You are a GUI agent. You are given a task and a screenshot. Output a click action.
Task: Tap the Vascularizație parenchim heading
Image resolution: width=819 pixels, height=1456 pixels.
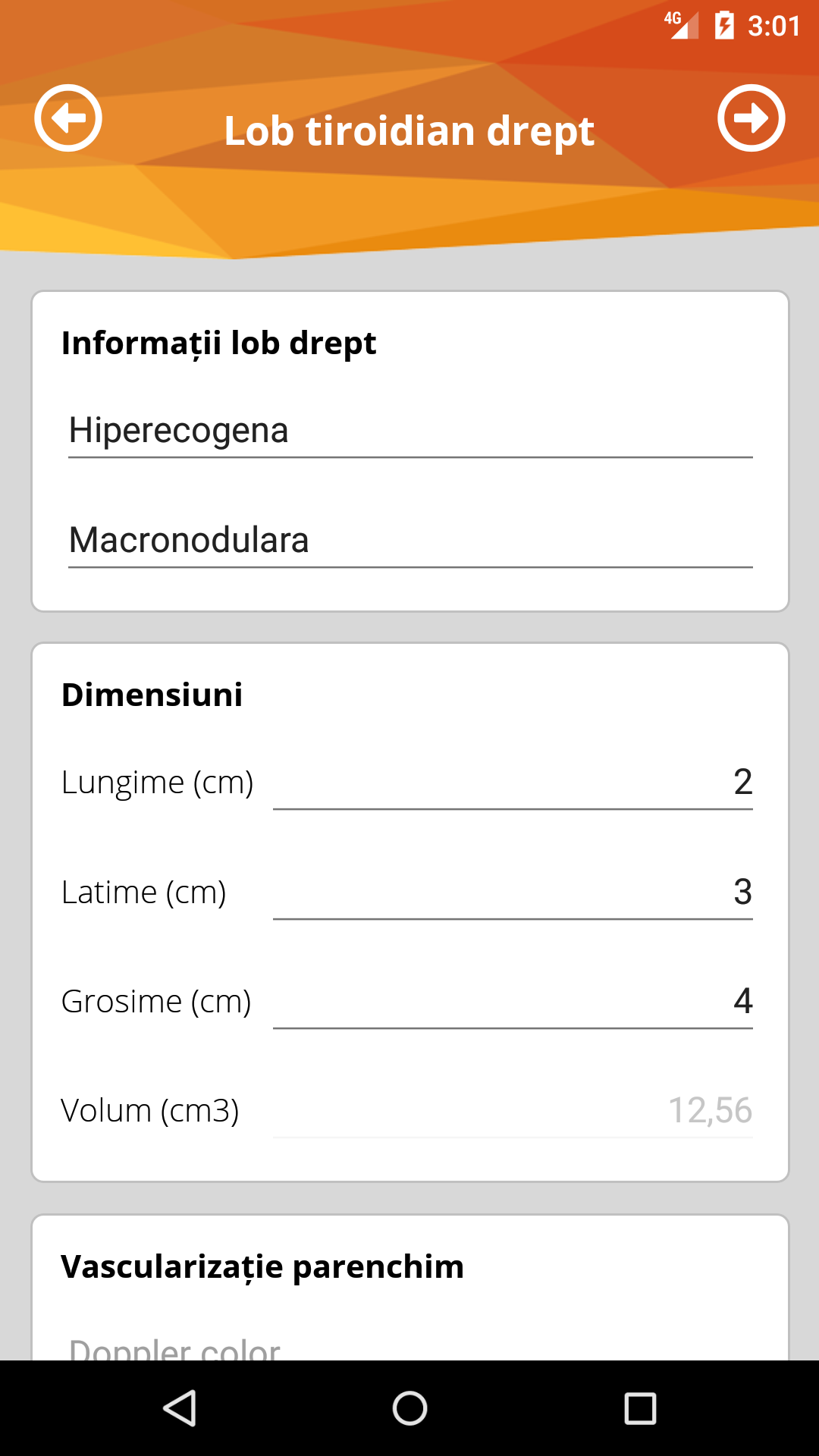tap(262, 1266)
